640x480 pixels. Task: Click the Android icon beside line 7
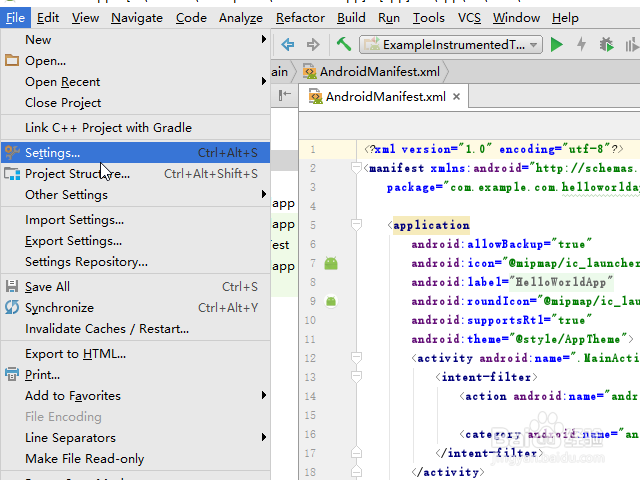331,263
